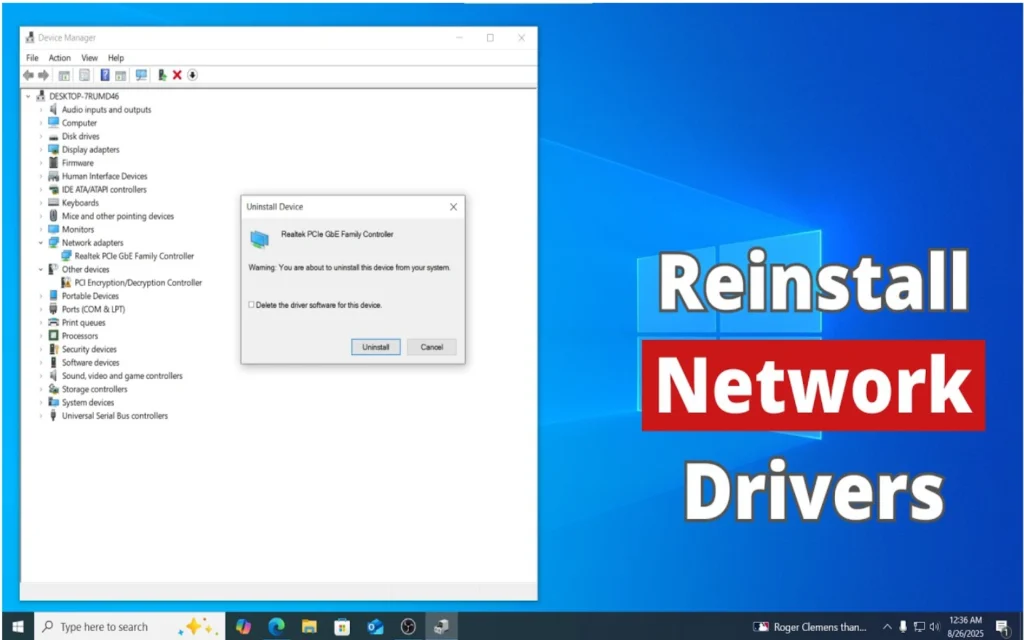Open Microsoft Edge from the taskbar
The height and width of the screenshot is (640, 1024).
[x=276, y=626]
